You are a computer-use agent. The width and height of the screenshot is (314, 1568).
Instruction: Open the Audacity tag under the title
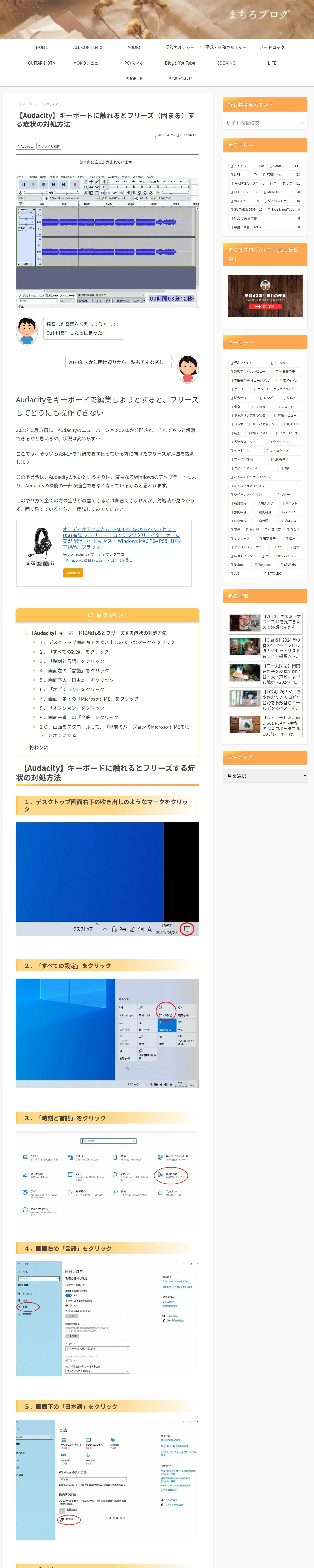(26, 147)
